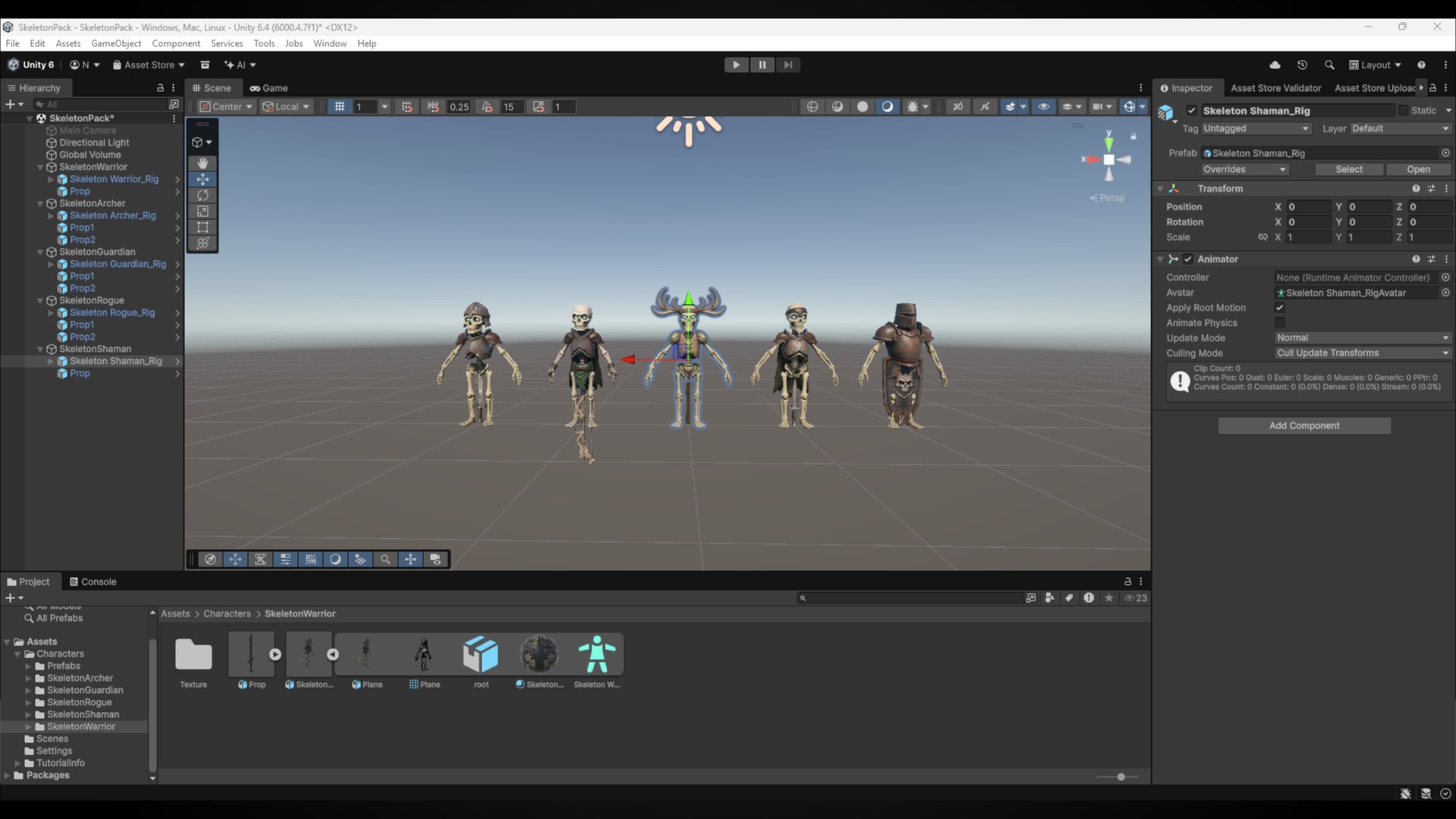1456x819 pixels.
Task: Open the global Search icon
Action: [1329, 65]
